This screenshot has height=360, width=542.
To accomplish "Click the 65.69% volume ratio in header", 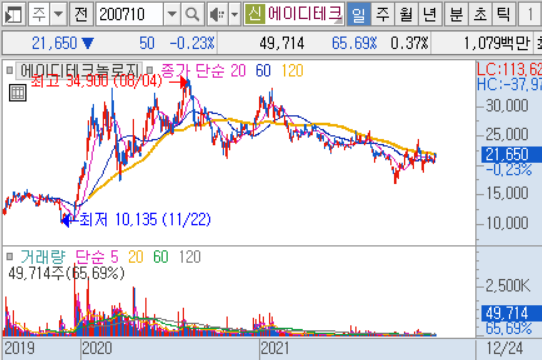I will tap(354, 43).
